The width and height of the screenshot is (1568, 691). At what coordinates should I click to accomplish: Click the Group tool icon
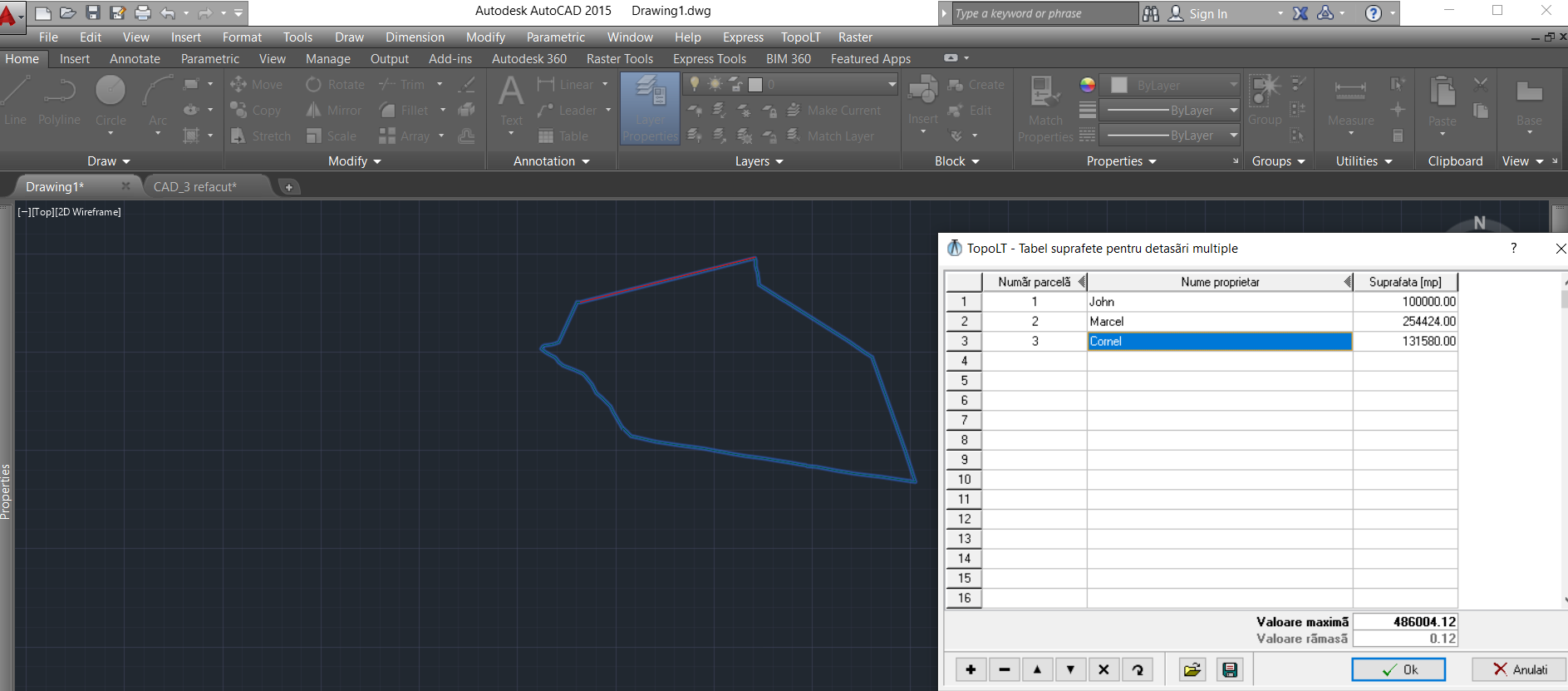pos(1266,100)
